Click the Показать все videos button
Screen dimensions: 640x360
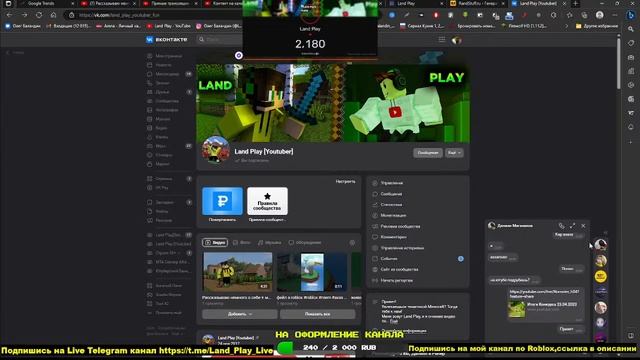[318, 314]
